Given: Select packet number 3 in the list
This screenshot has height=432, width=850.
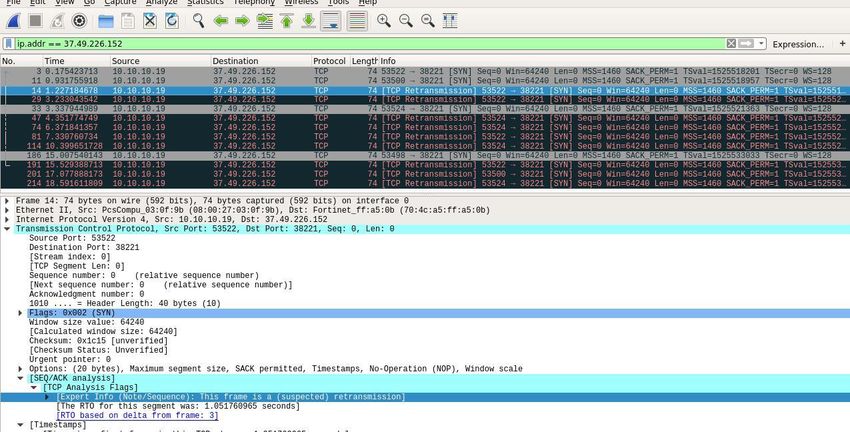Looking at the screenshot, I should coord(425,72).
